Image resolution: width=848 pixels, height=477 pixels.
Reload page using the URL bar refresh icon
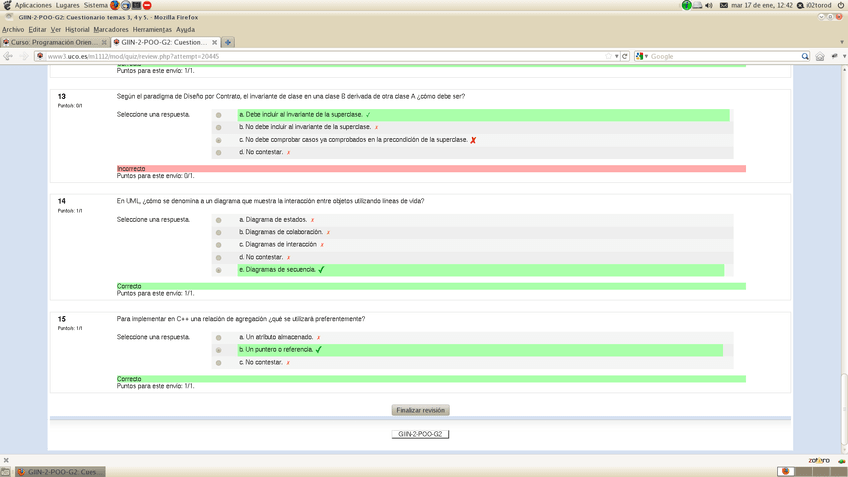[625, 56]
